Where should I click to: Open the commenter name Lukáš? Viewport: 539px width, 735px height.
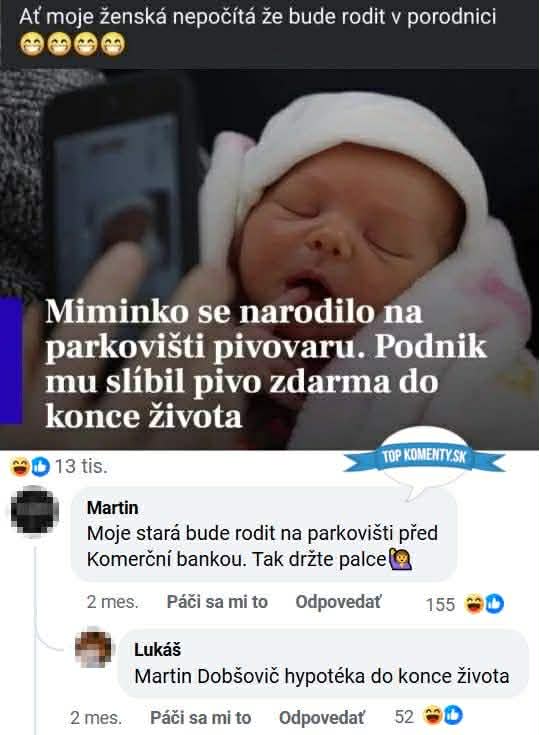click(157, 650)
